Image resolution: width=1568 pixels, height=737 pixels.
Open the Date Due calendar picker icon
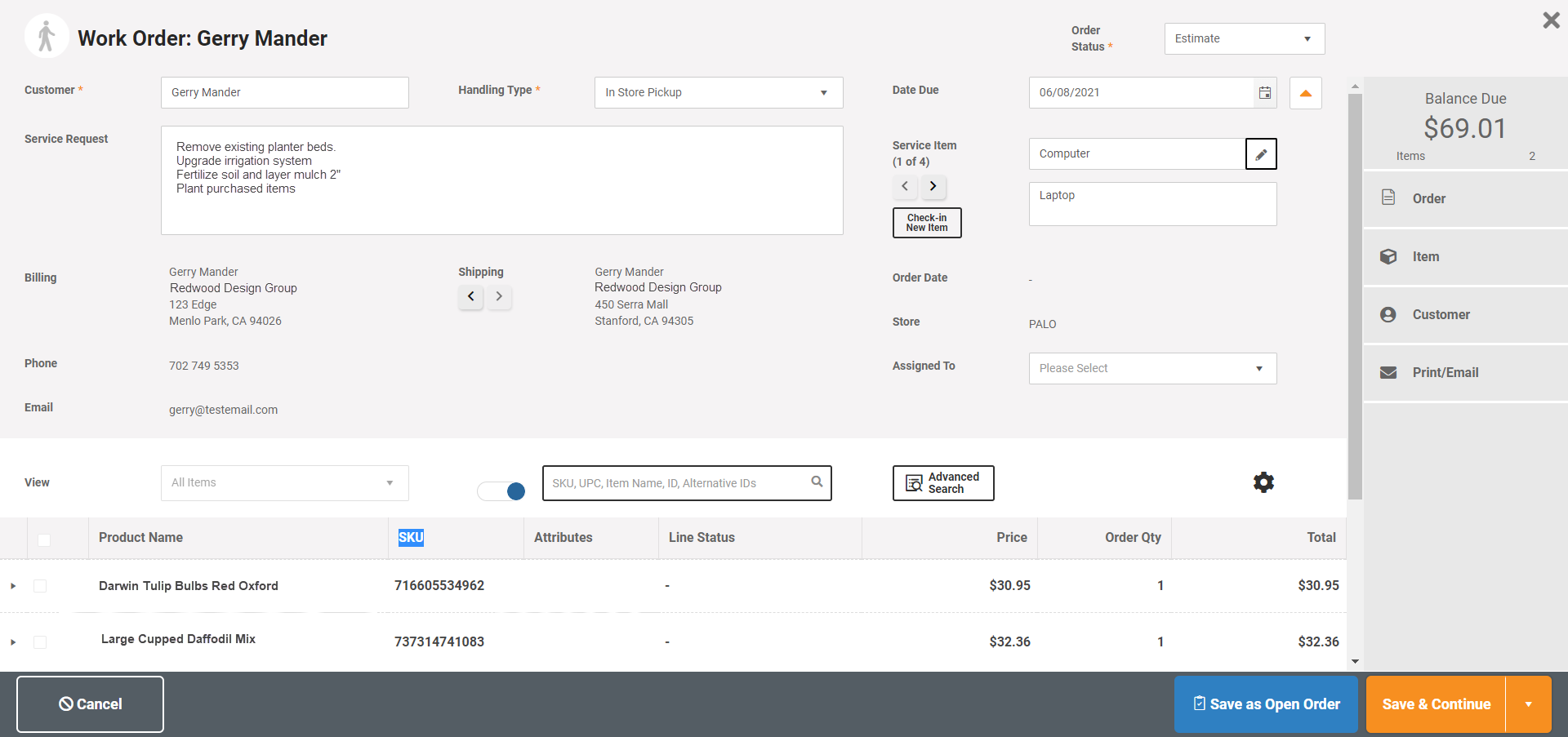[x=1265, y=93]
